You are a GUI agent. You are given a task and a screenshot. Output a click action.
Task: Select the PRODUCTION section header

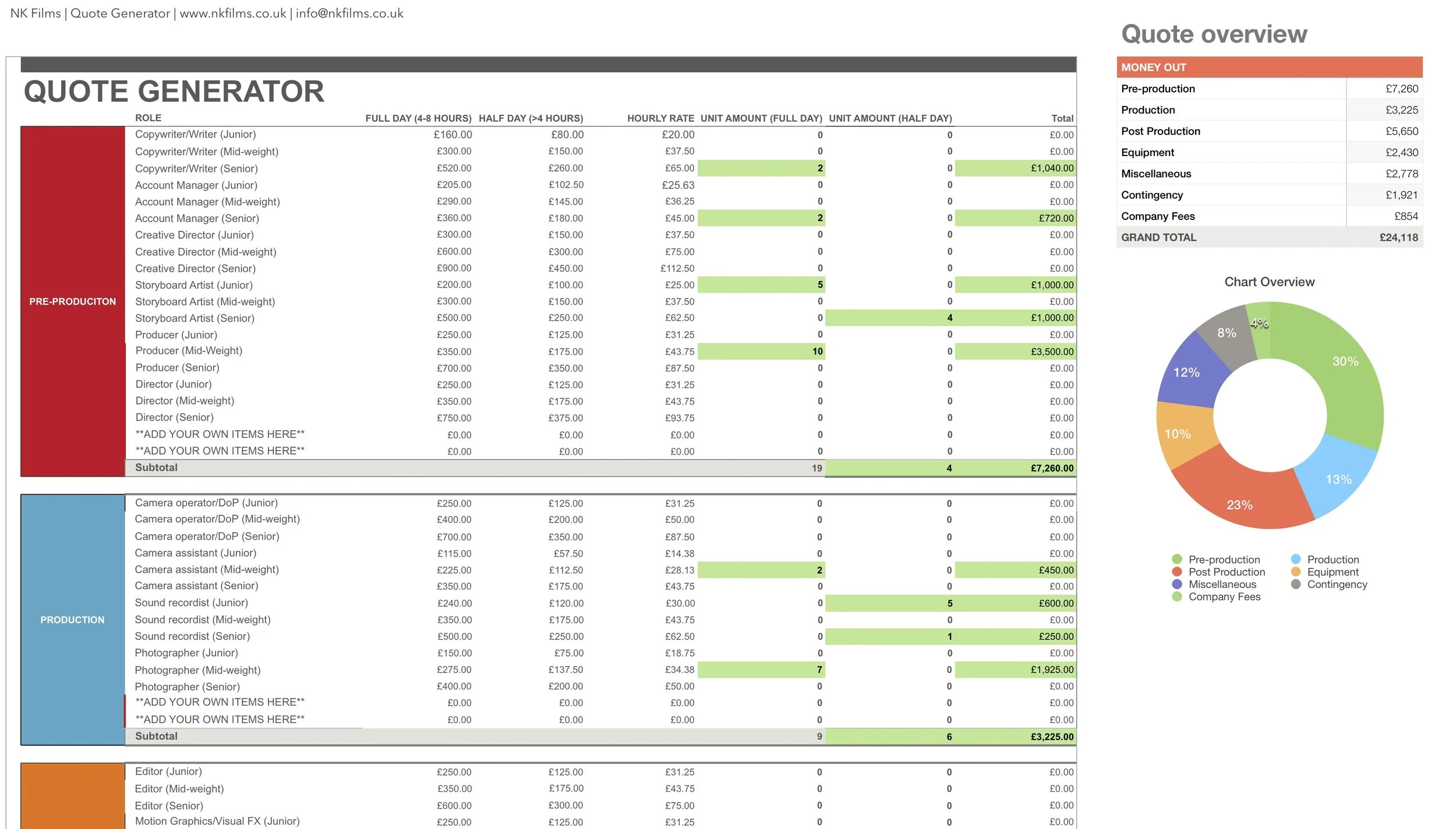[72, 619]
